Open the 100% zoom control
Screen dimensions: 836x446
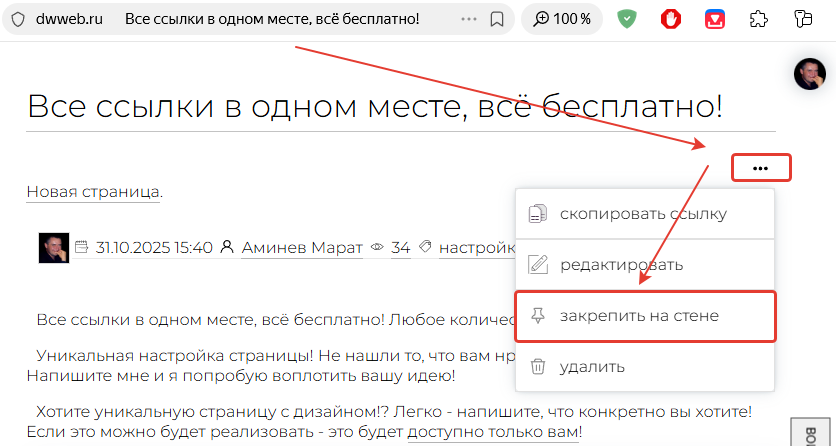pos(562,19)
